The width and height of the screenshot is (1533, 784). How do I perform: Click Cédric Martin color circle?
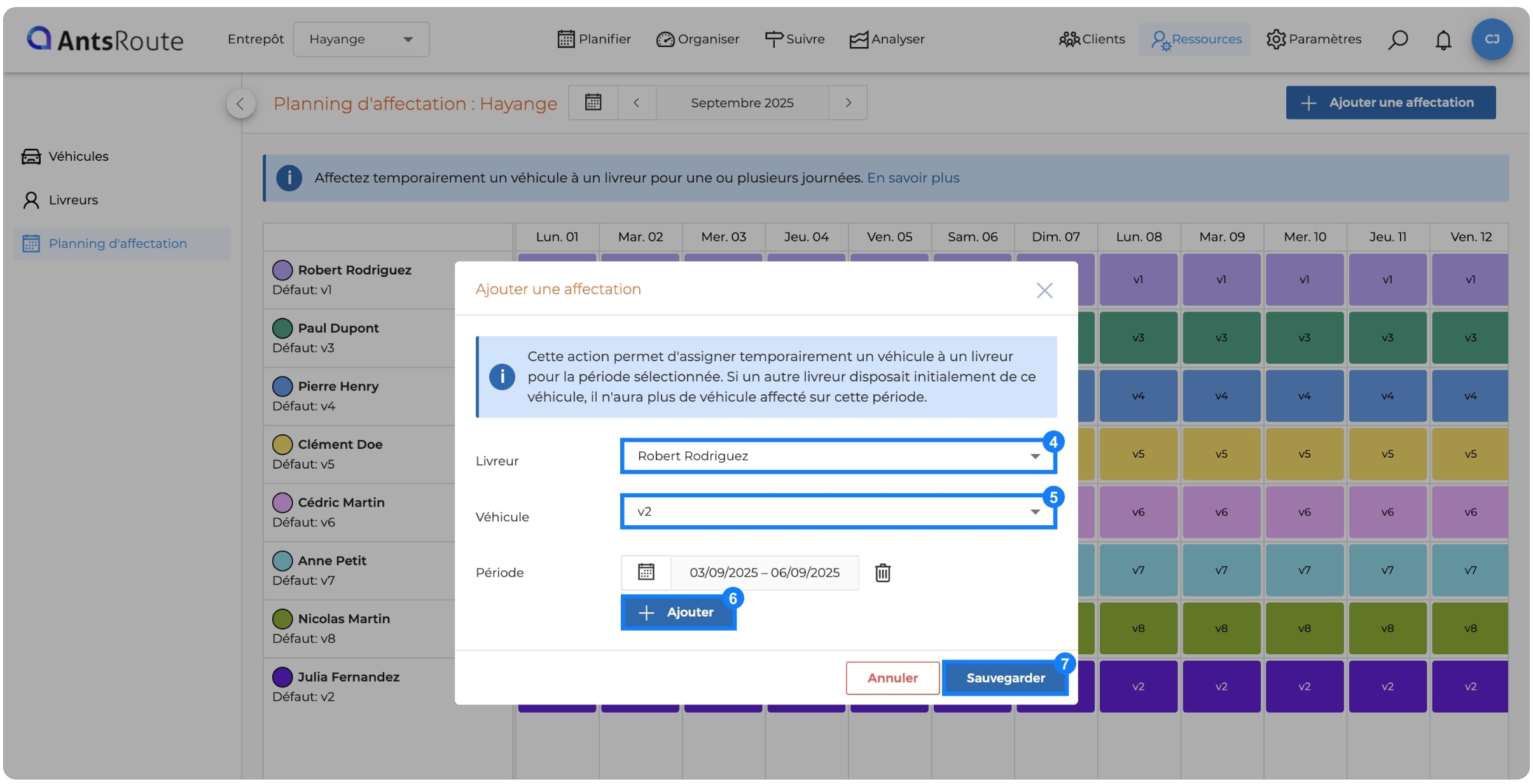tap(282, 502)
